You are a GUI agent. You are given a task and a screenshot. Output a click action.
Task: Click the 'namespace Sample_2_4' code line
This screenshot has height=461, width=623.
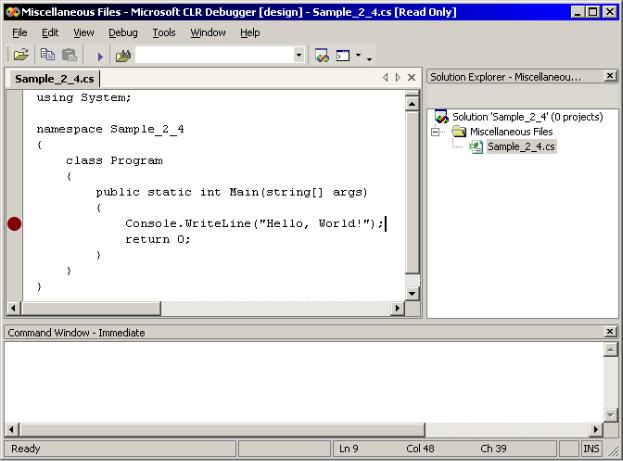(x=110, y=129)
